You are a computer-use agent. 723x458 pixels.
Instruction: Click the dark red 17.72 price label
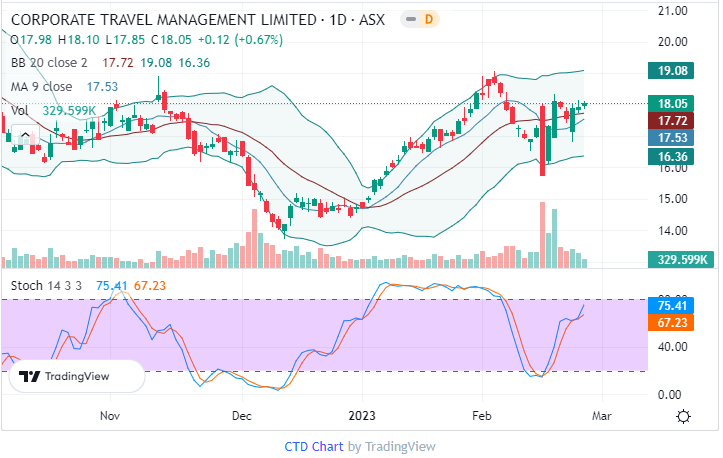coord(679,120)
